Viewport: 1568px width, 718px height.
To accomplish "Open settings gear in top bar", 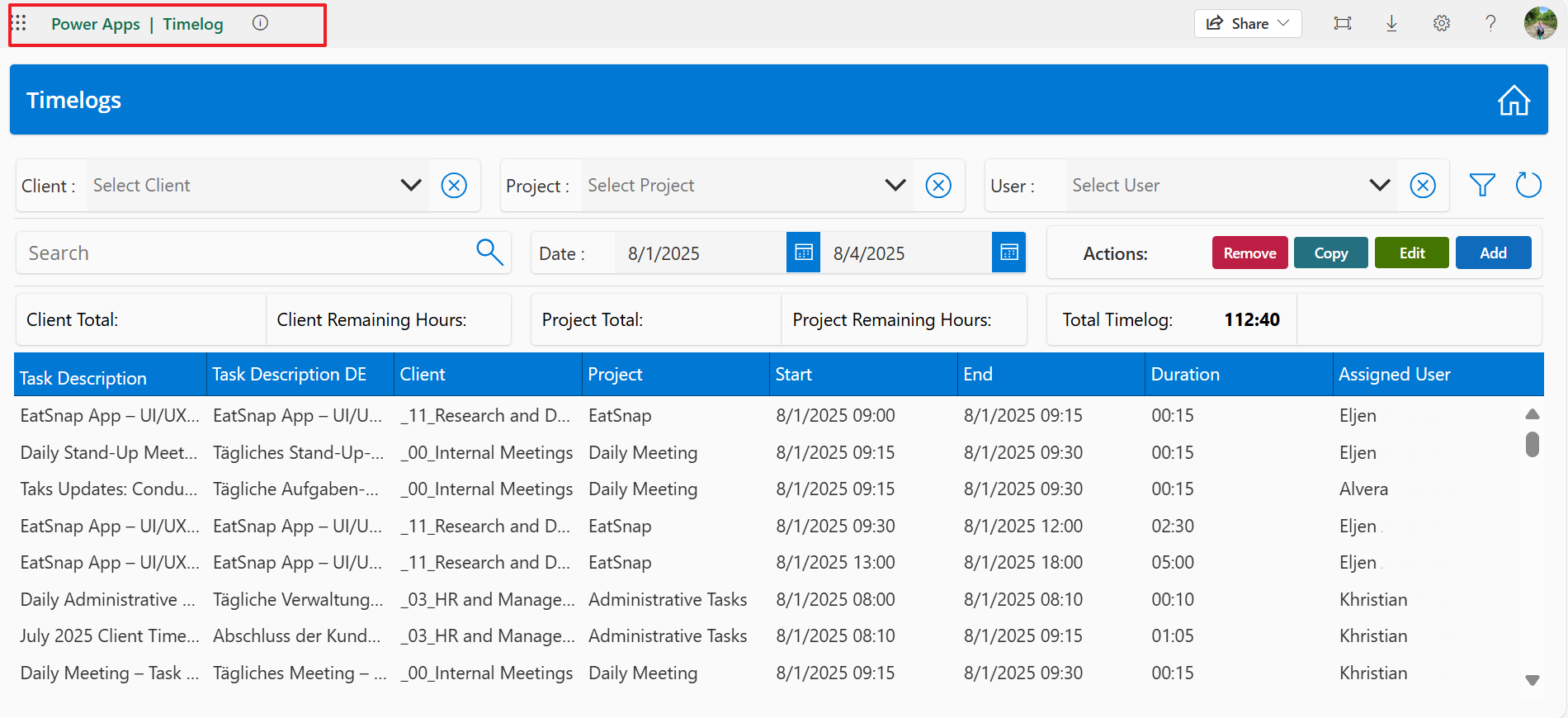I will click(1441, 23).
